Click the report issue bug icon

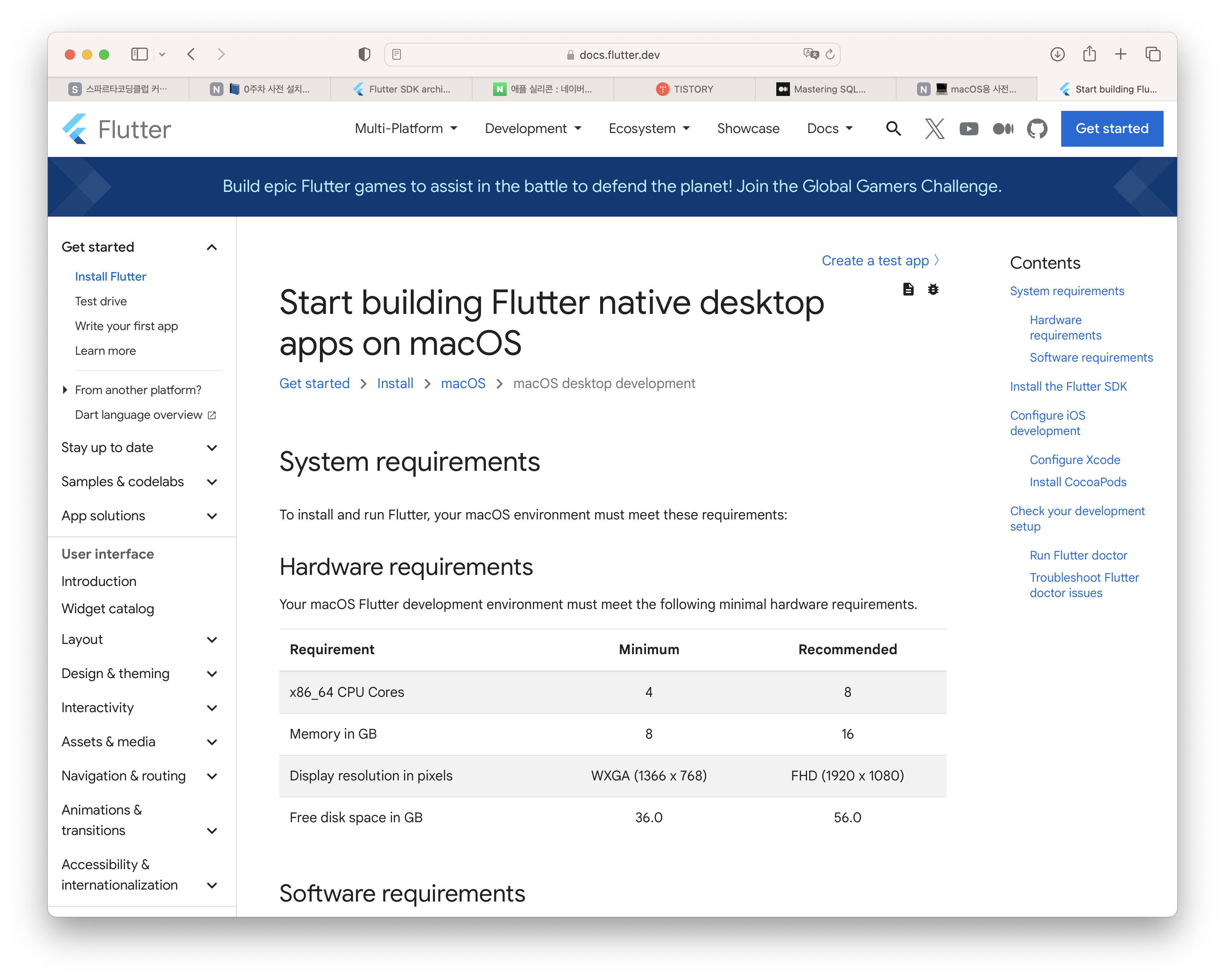(933, 289)
